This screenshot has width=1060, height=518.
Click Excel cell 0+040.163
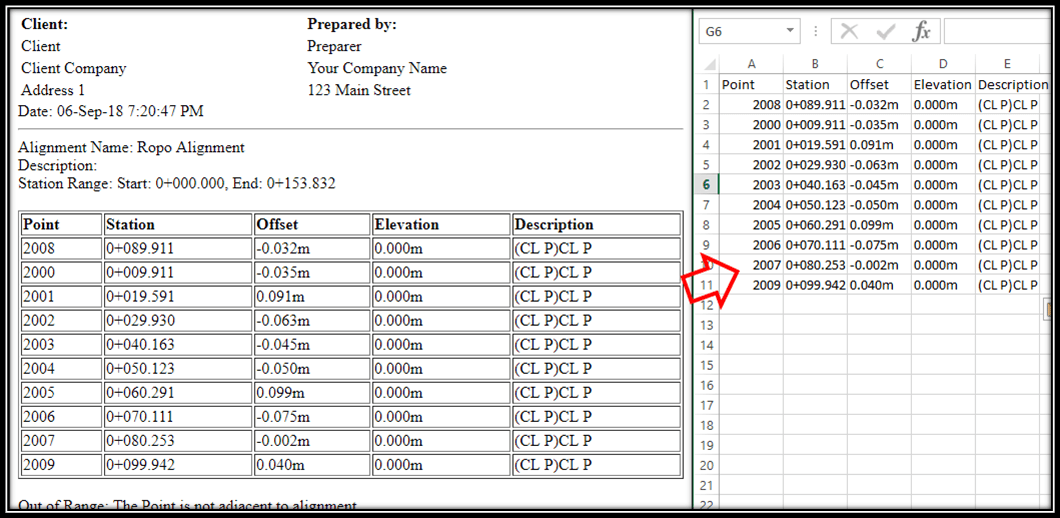(x=815, y=185)
